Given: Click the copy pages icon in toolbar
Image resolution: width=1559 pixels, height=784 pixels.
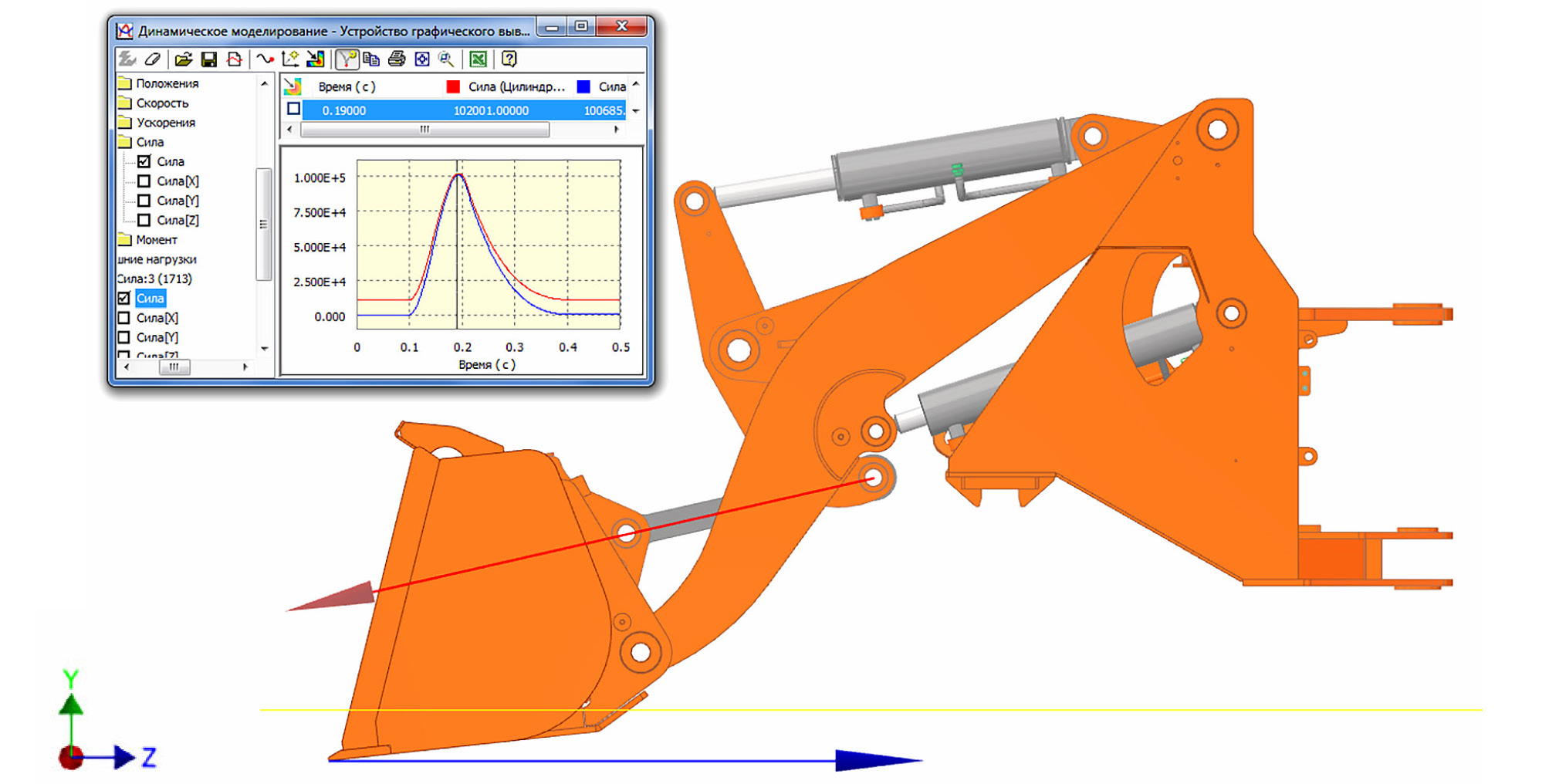Looking at the screenshot, I should click(371, 59).
